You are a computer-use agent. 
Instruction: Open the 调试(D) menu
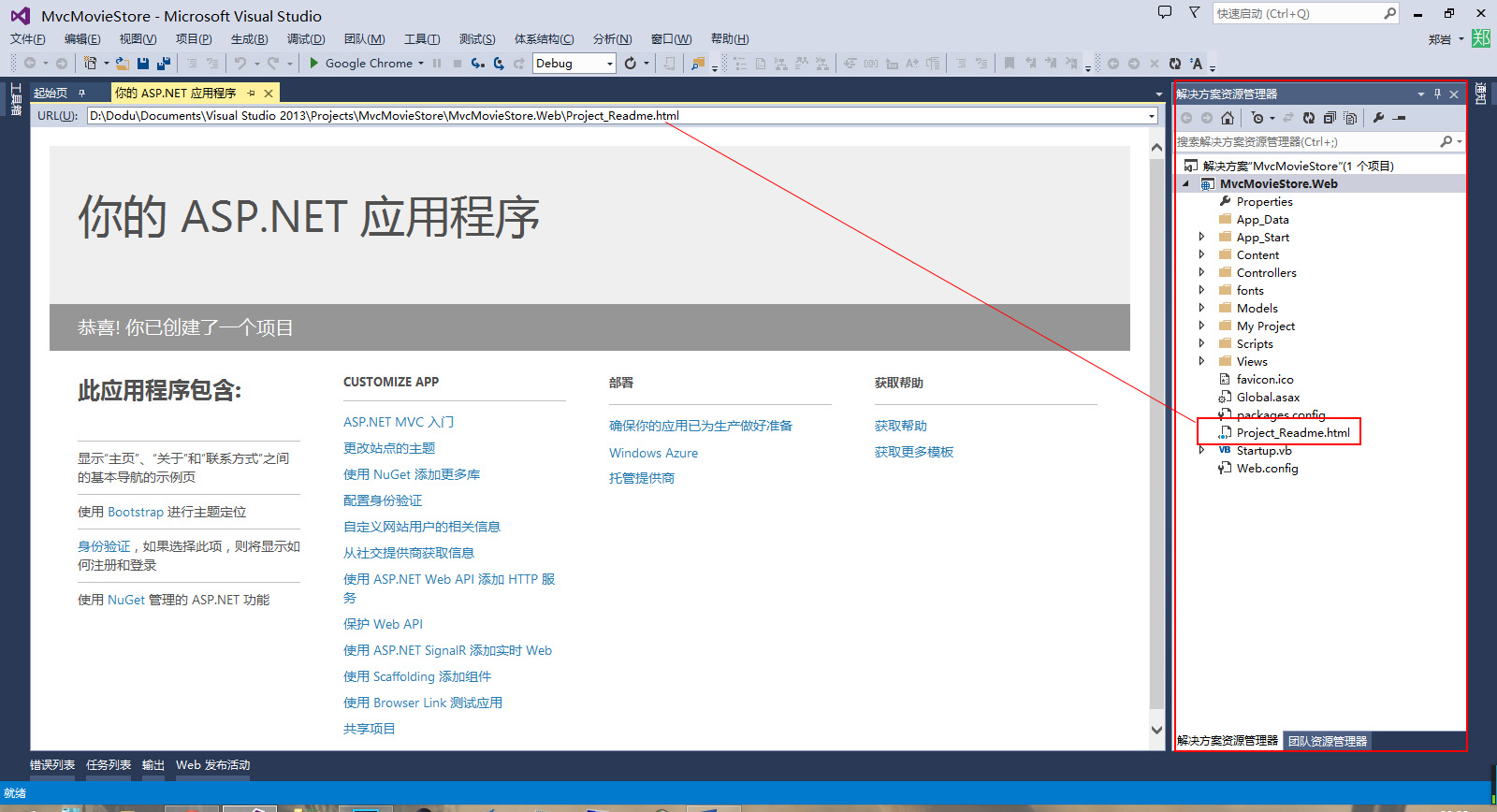306,38
